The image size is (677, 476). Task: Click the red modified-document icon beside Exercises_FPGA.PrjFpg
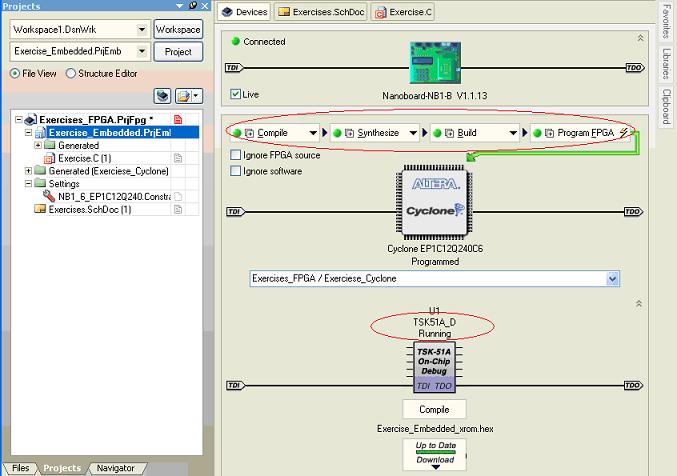(x=178, y=120)
